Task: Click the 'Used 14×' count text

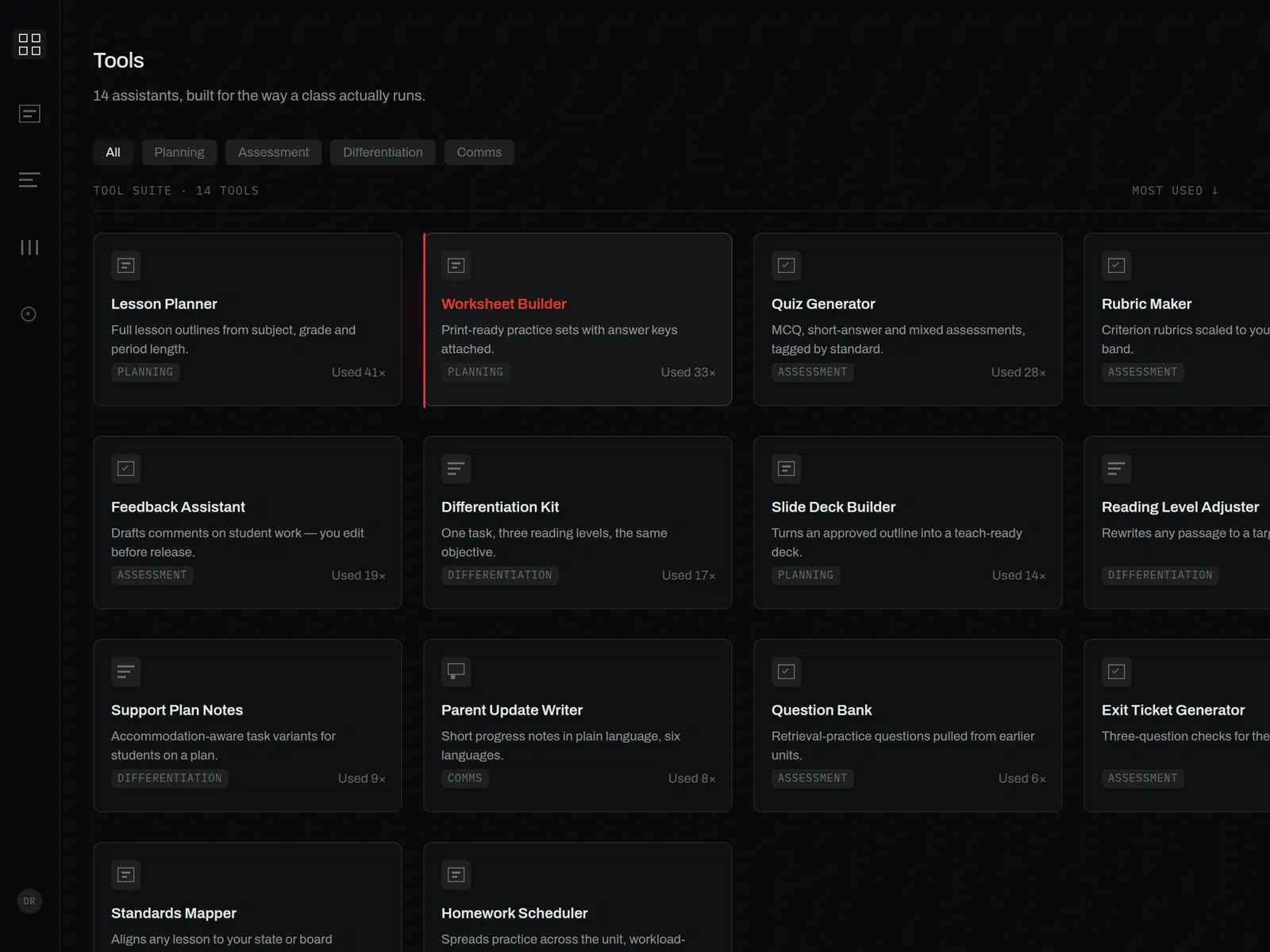Action: (1019, 575)
